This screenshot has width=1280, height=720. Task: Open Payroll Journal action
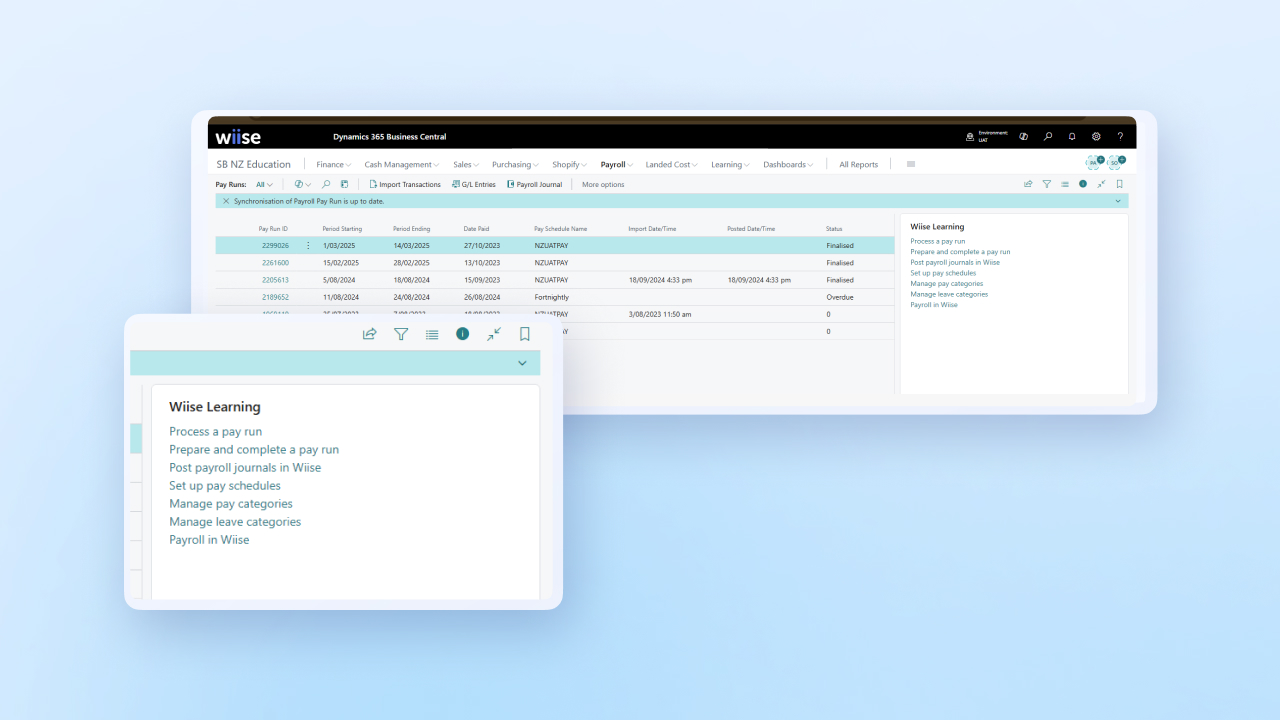[535, 184]
